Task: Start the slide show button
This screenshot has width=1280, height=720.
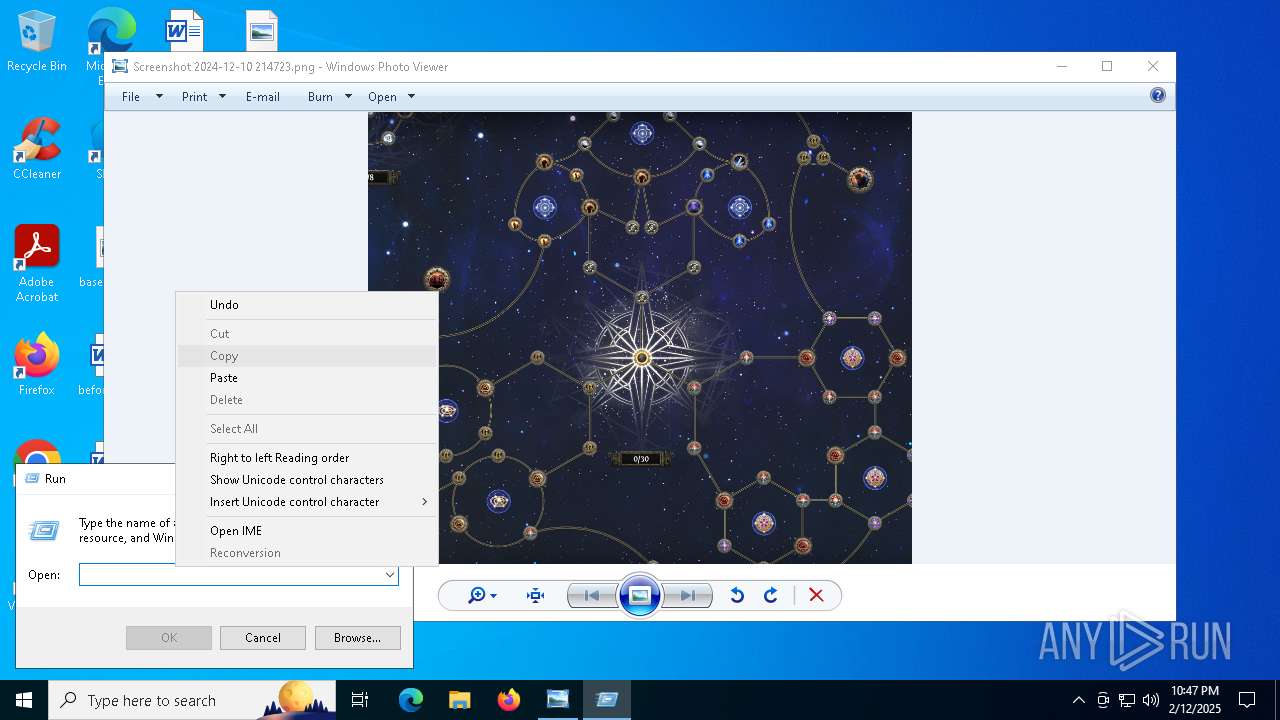Action: click(x=640, y=595)
